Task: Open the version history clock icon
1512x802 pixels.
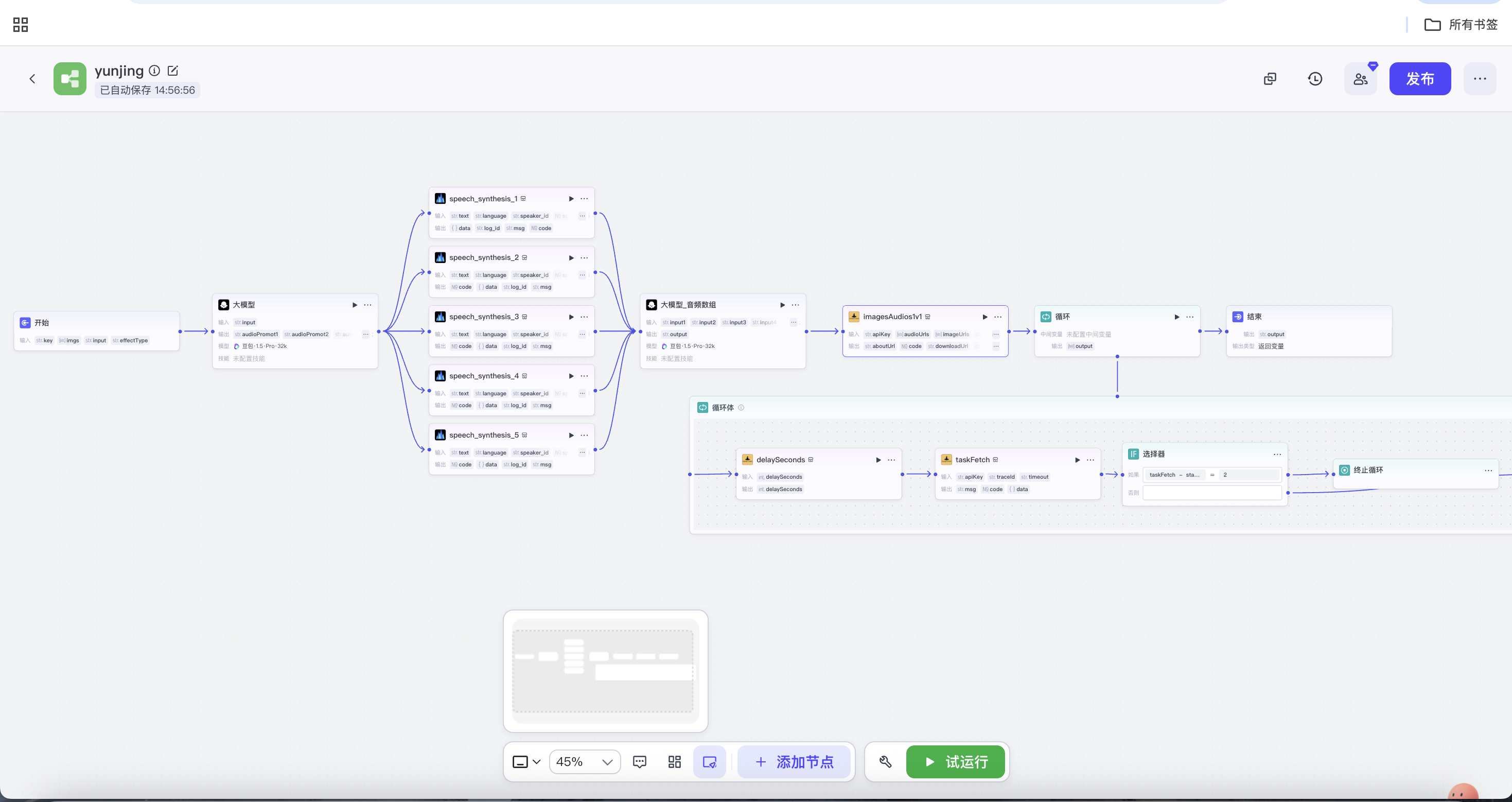Action: click(x=1315, y=79)
